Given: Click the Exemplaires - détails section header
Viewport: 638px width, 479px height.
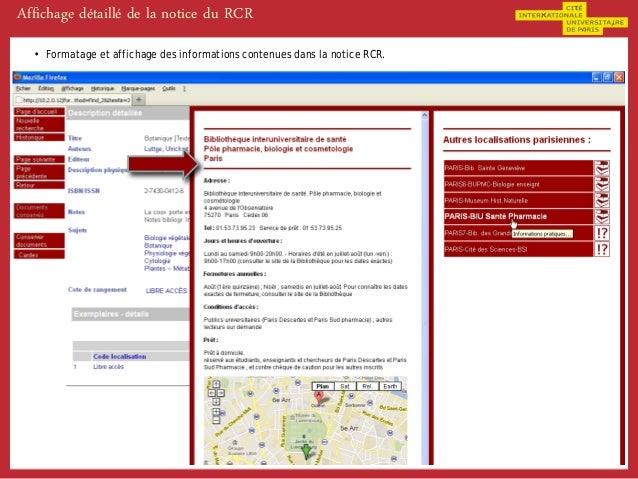Looking at the screenshot, I should 131,314.
